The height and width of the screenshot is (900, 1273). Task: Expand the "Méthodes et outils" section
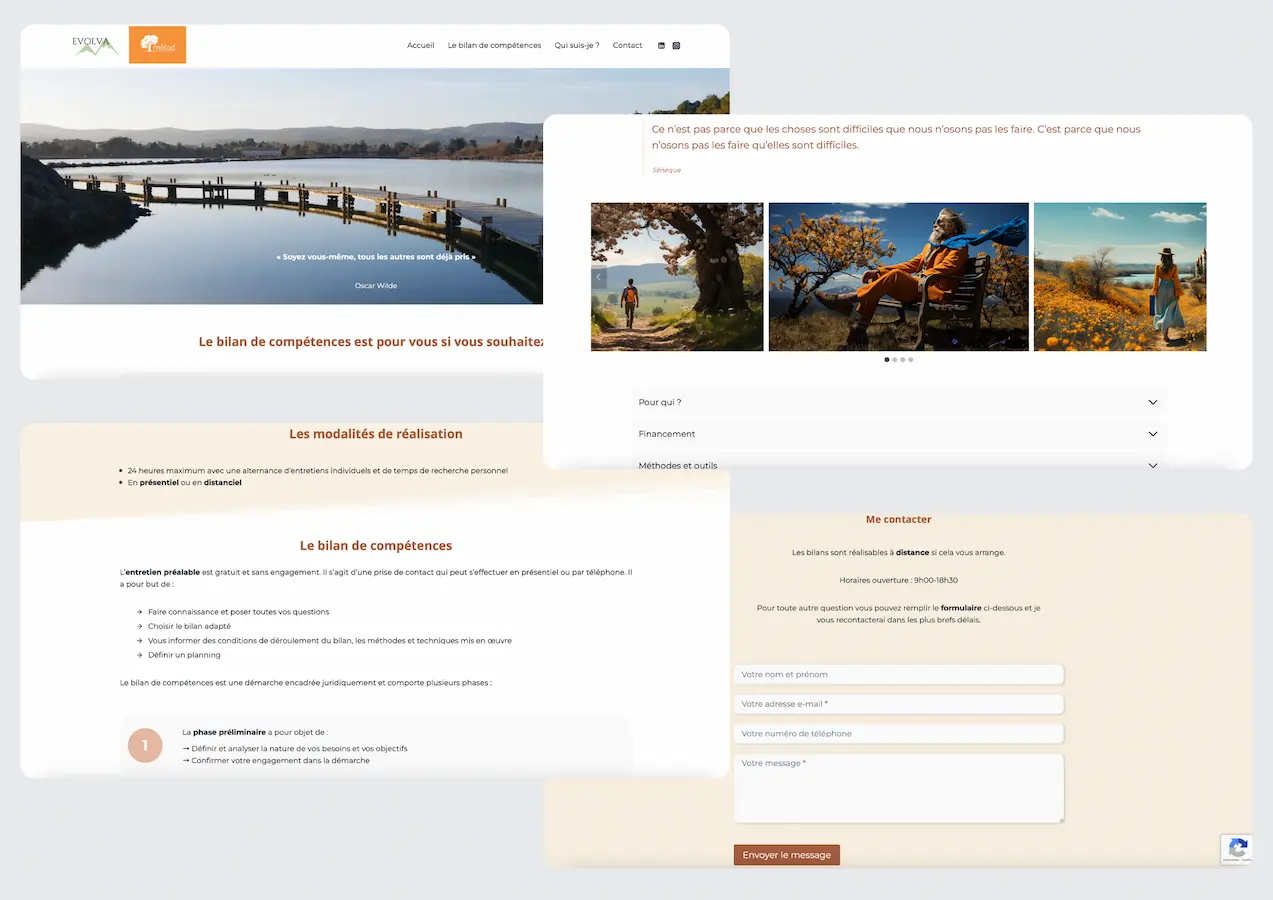[678, 465]
